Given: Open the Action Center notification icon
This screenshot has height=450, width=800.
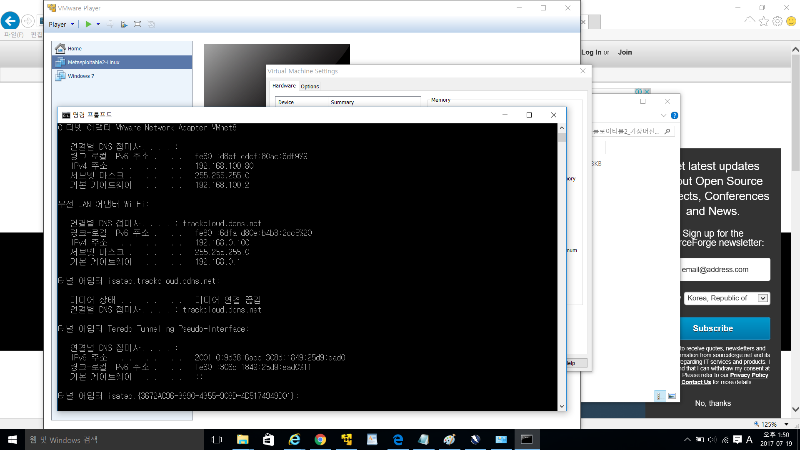Looking at the screenshot, I should tap(737, 439).
